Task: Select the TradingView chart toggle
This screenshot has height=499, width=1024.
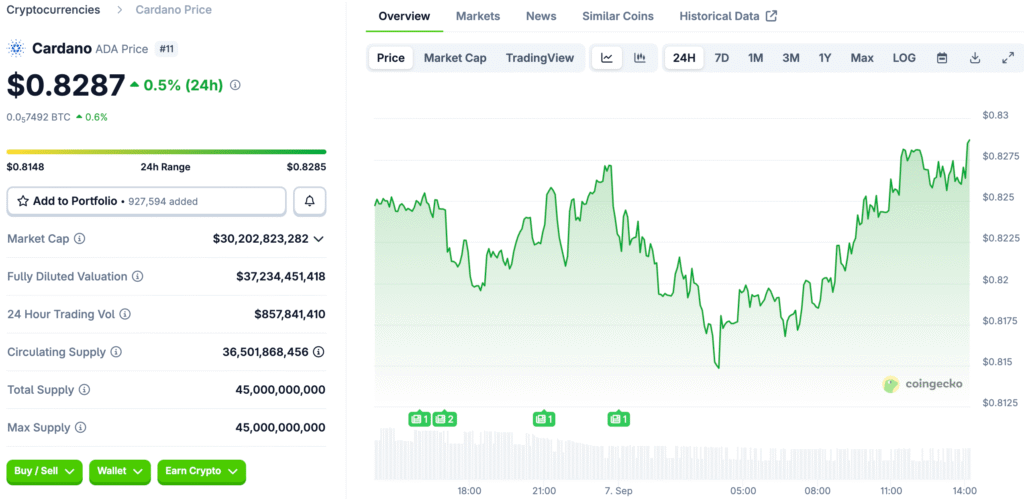Action: [540, 58]
